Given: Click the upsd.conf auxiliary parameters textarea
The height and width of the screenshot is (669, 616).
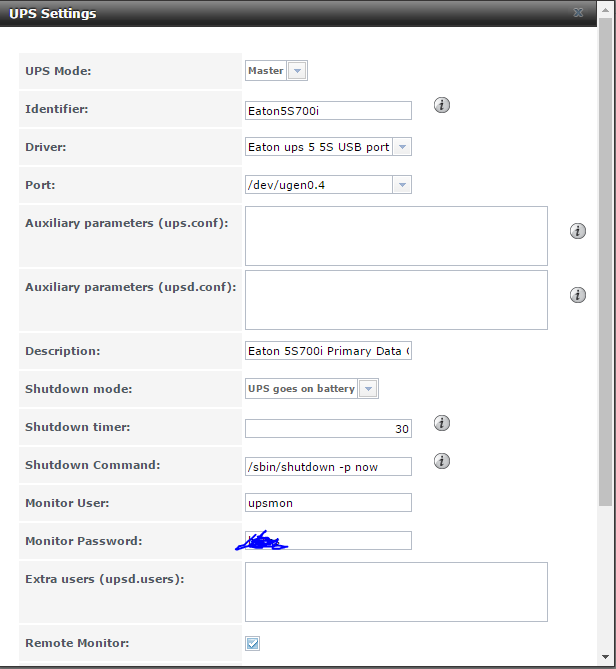Looking at the screenshot, I should pos(396,300).
